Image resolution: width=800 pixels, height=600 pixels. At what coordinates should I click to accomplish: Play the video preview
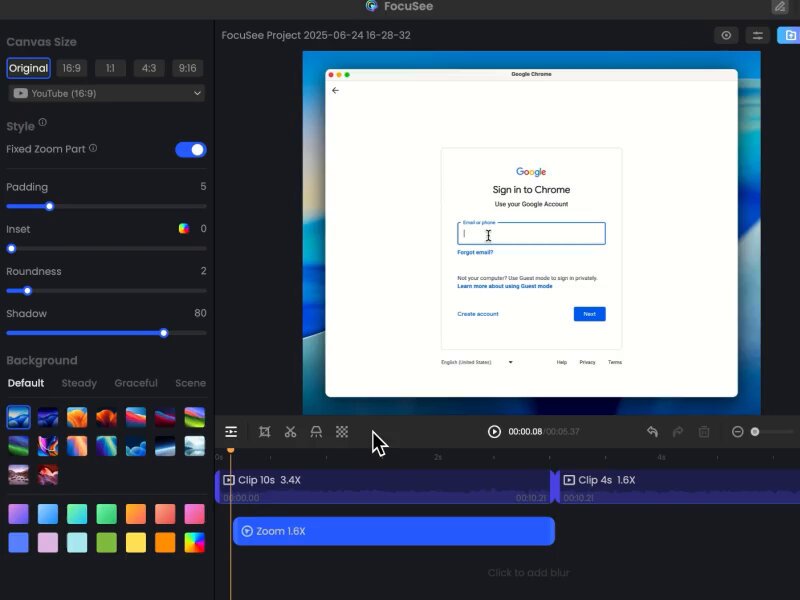494,432
